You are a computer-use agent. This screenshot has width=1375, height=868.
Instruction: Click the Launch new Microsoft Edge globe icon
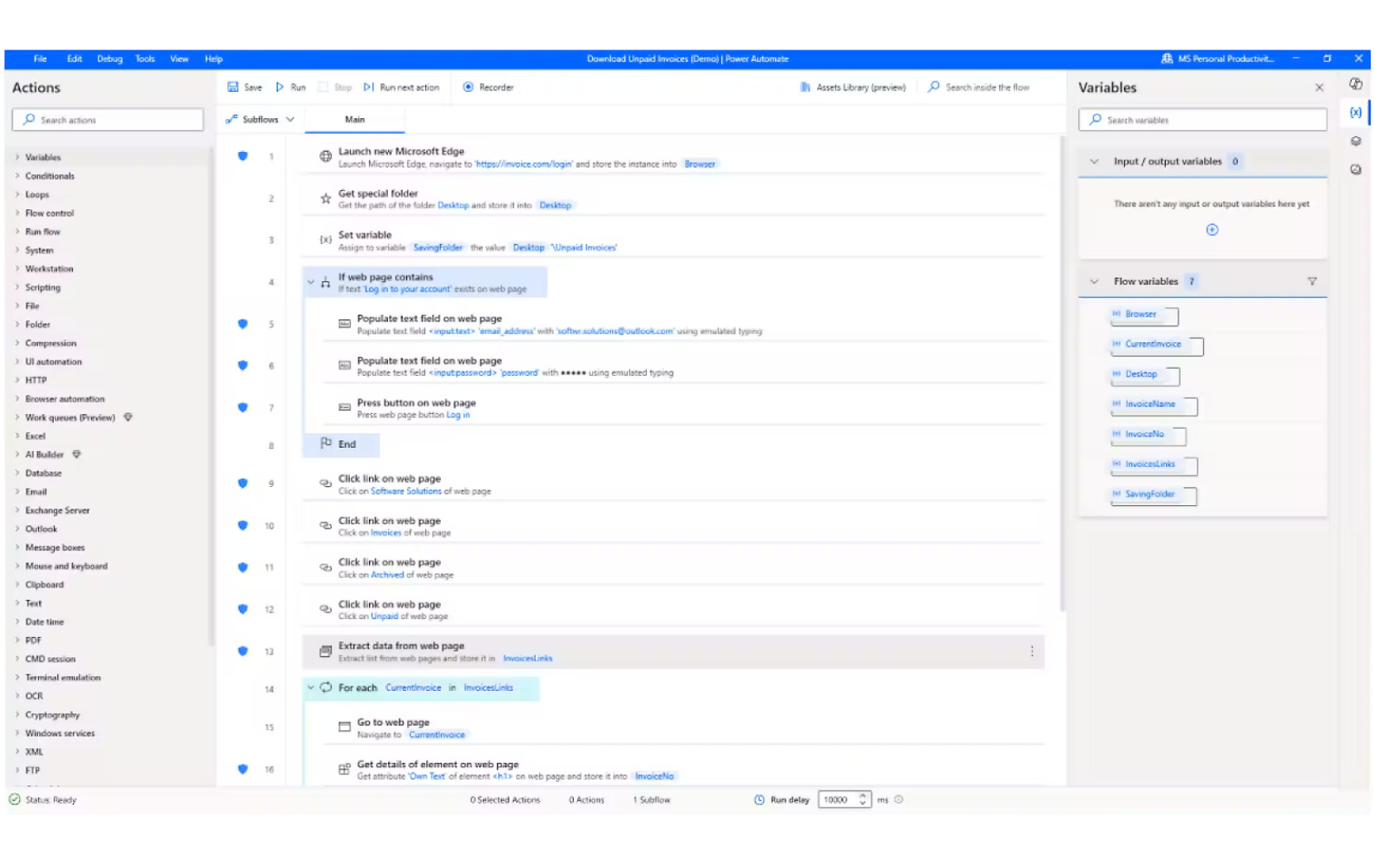326,157
